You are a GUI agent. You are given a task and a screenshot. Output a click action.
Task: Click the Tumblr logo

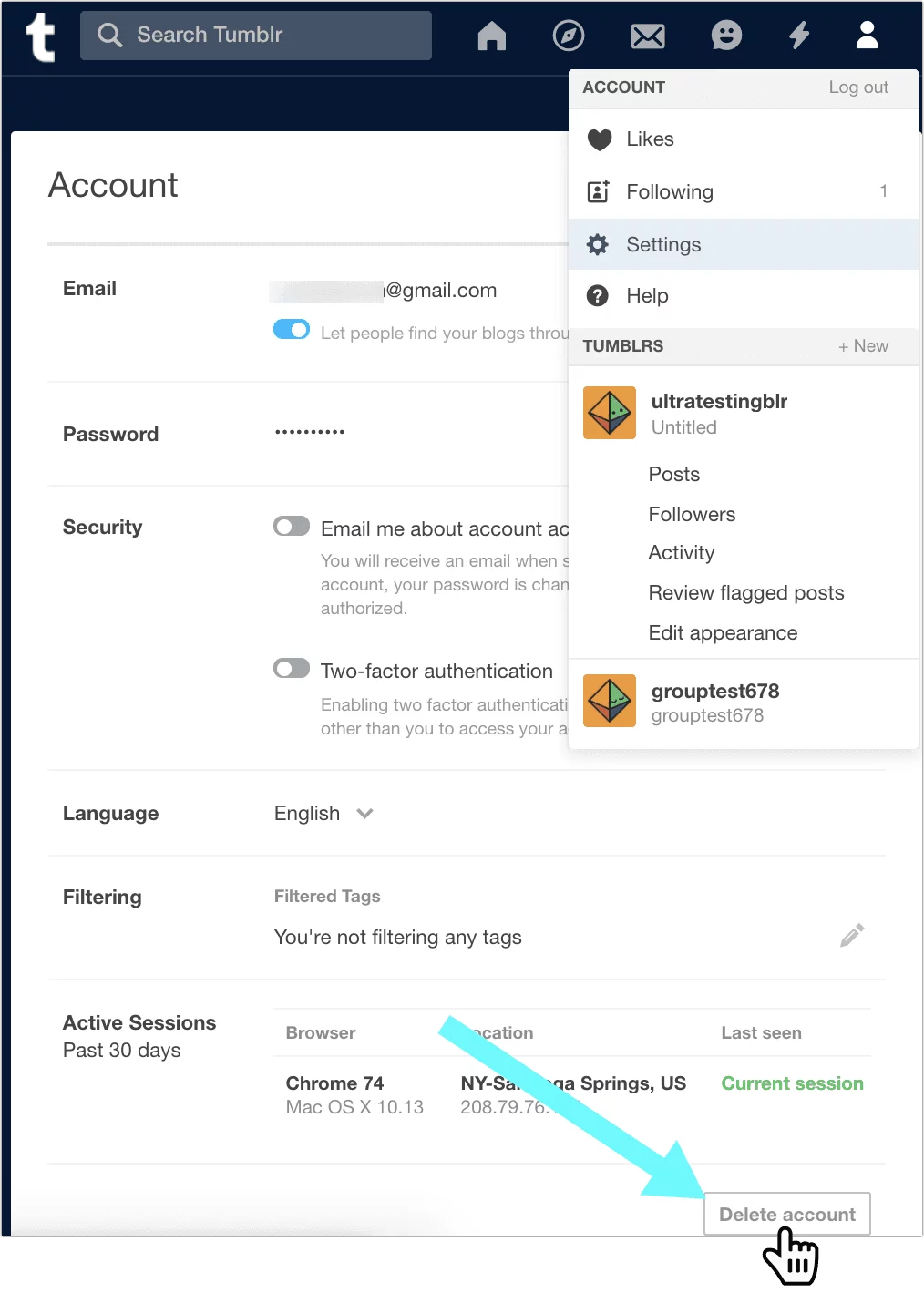(39, 36)
